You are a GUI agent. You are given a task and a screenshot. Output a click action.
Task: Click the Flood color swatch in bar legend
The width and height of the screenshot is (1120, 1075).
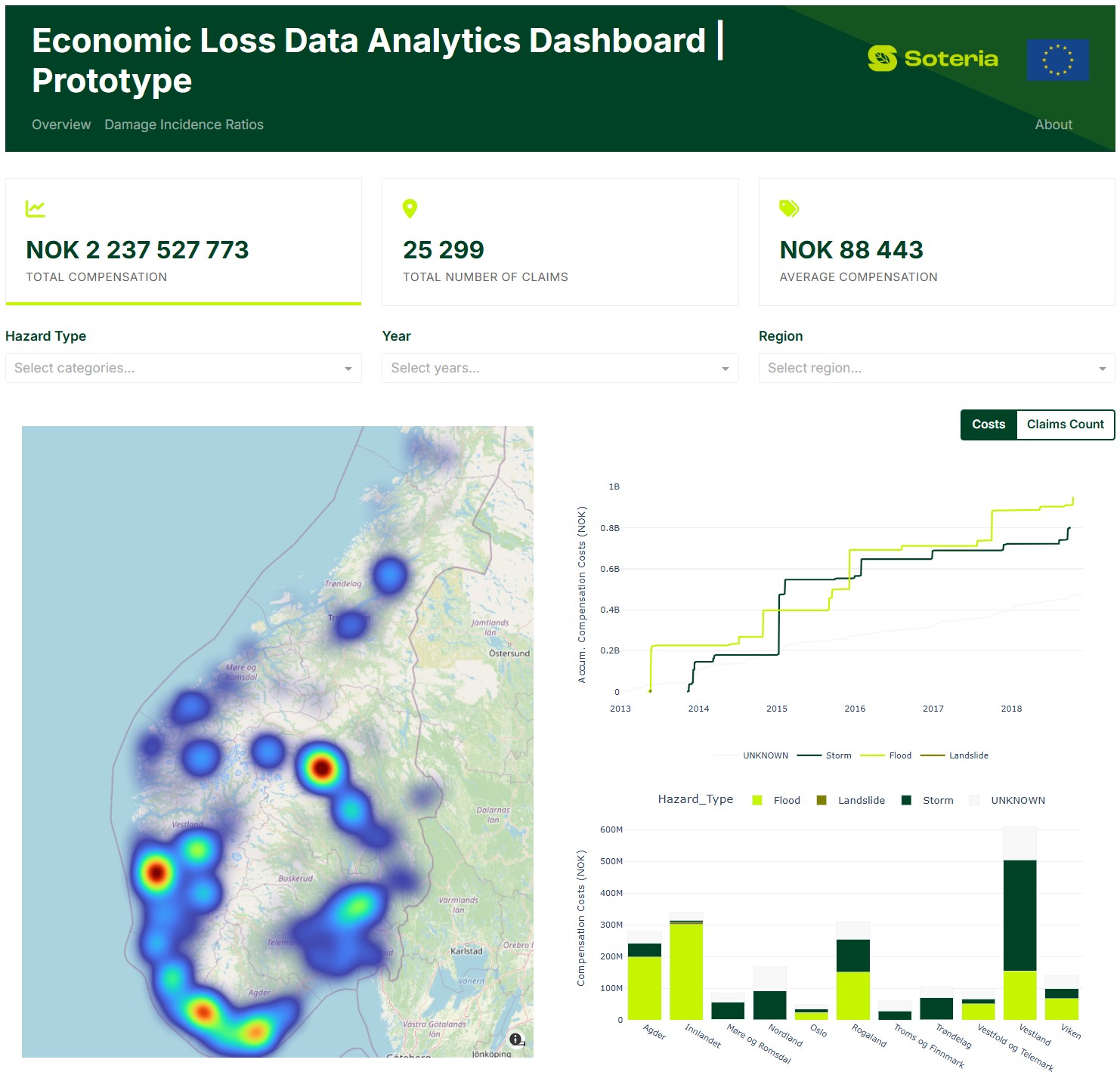(x=757, y=801)
